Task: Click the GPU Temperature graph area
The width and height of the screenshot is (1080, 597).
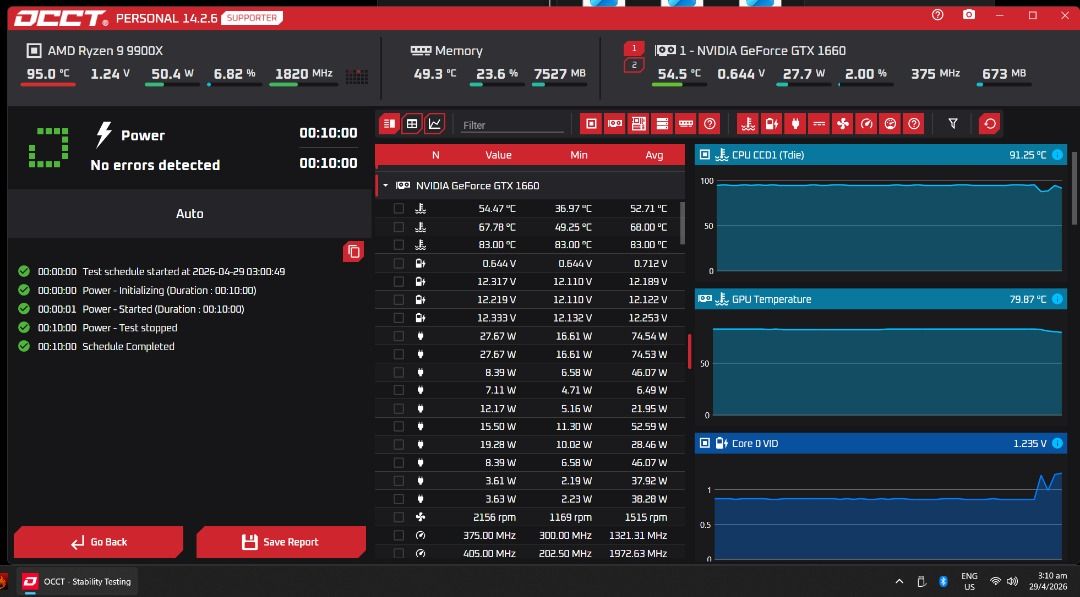Action: pyautogui.click(x=889, y=370)
